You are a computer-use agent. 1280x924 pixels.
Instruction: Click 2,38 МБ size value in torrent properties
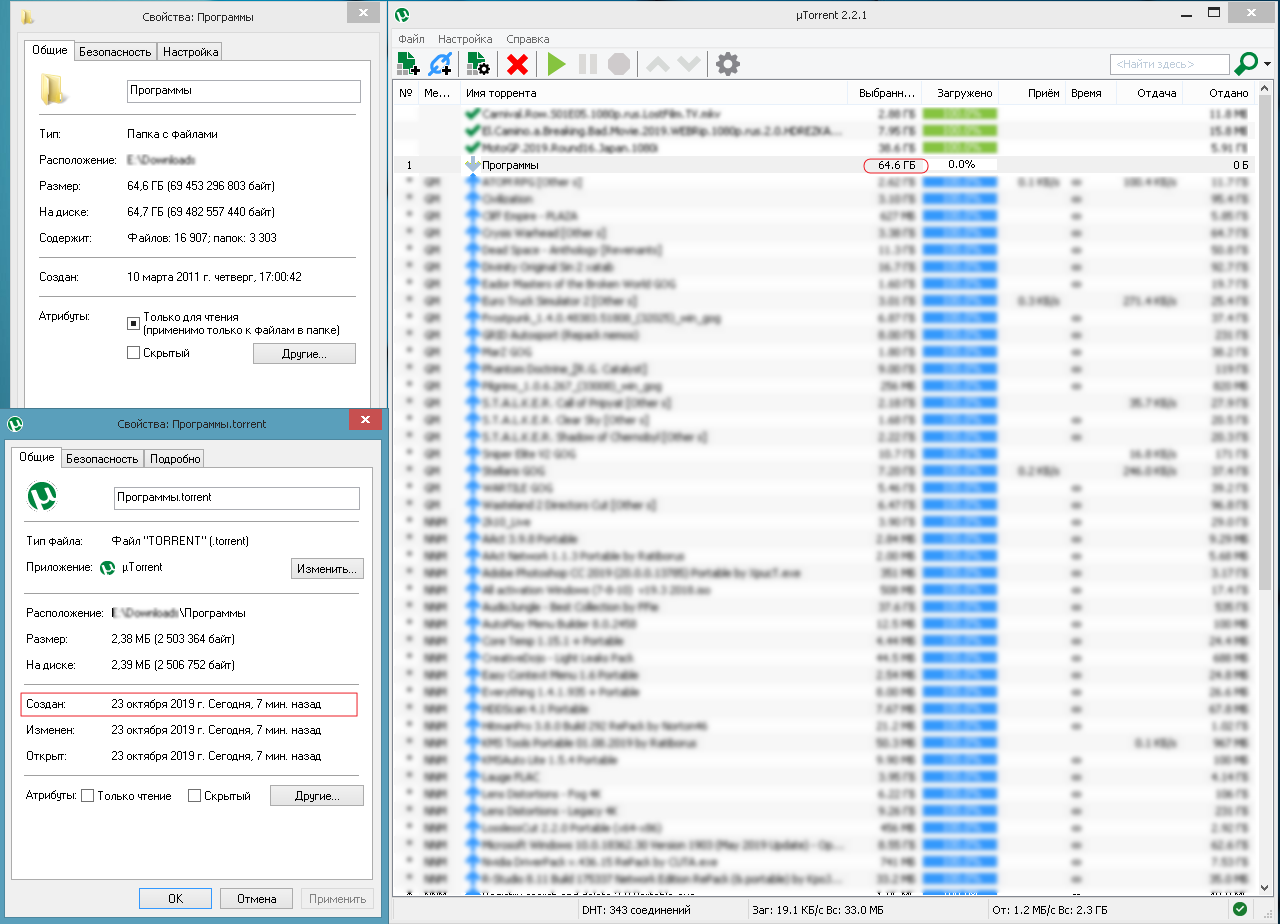point(172,639)
